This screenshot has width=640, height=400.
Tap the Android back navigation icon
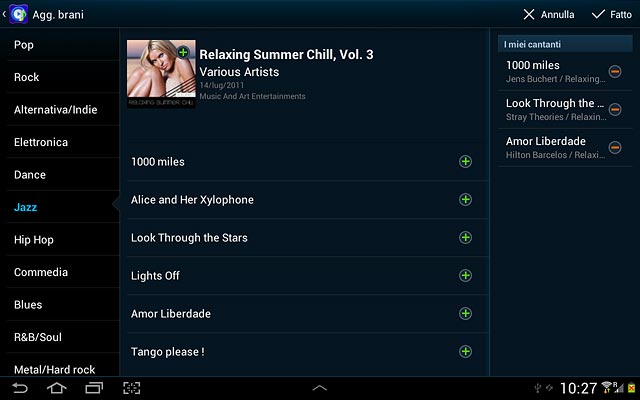[x=20, y=388]
